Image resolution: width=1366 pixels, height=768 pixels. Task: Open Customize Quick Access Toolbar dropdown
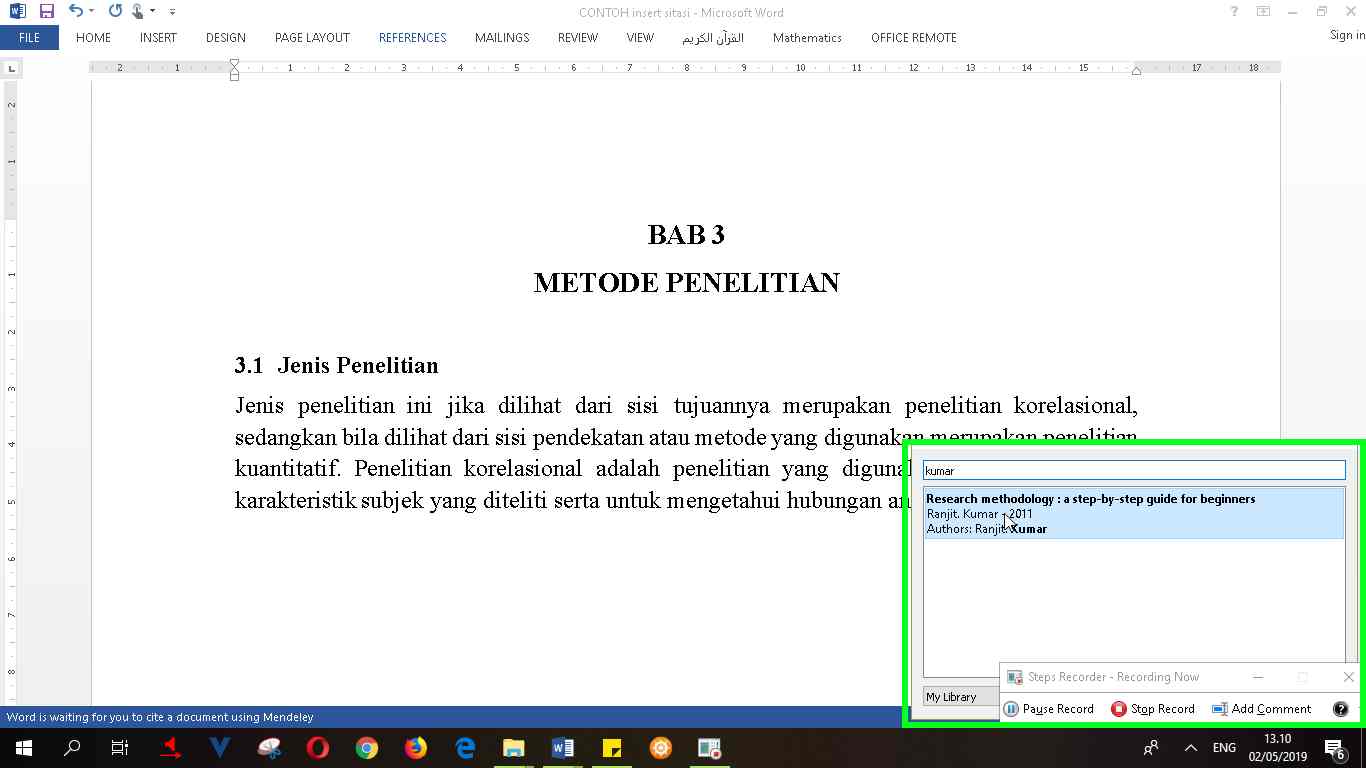pos(172,12)
